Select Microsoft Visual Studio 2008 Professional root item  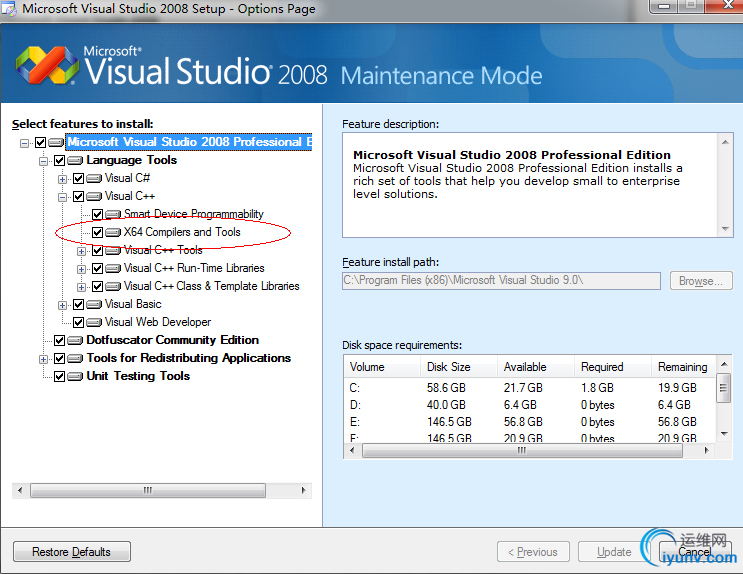[189, 142]
